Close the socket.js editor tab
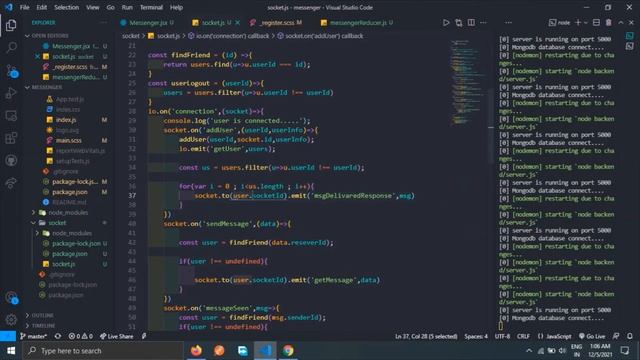This screenshot has height=360, width=640. pos(238,23)
